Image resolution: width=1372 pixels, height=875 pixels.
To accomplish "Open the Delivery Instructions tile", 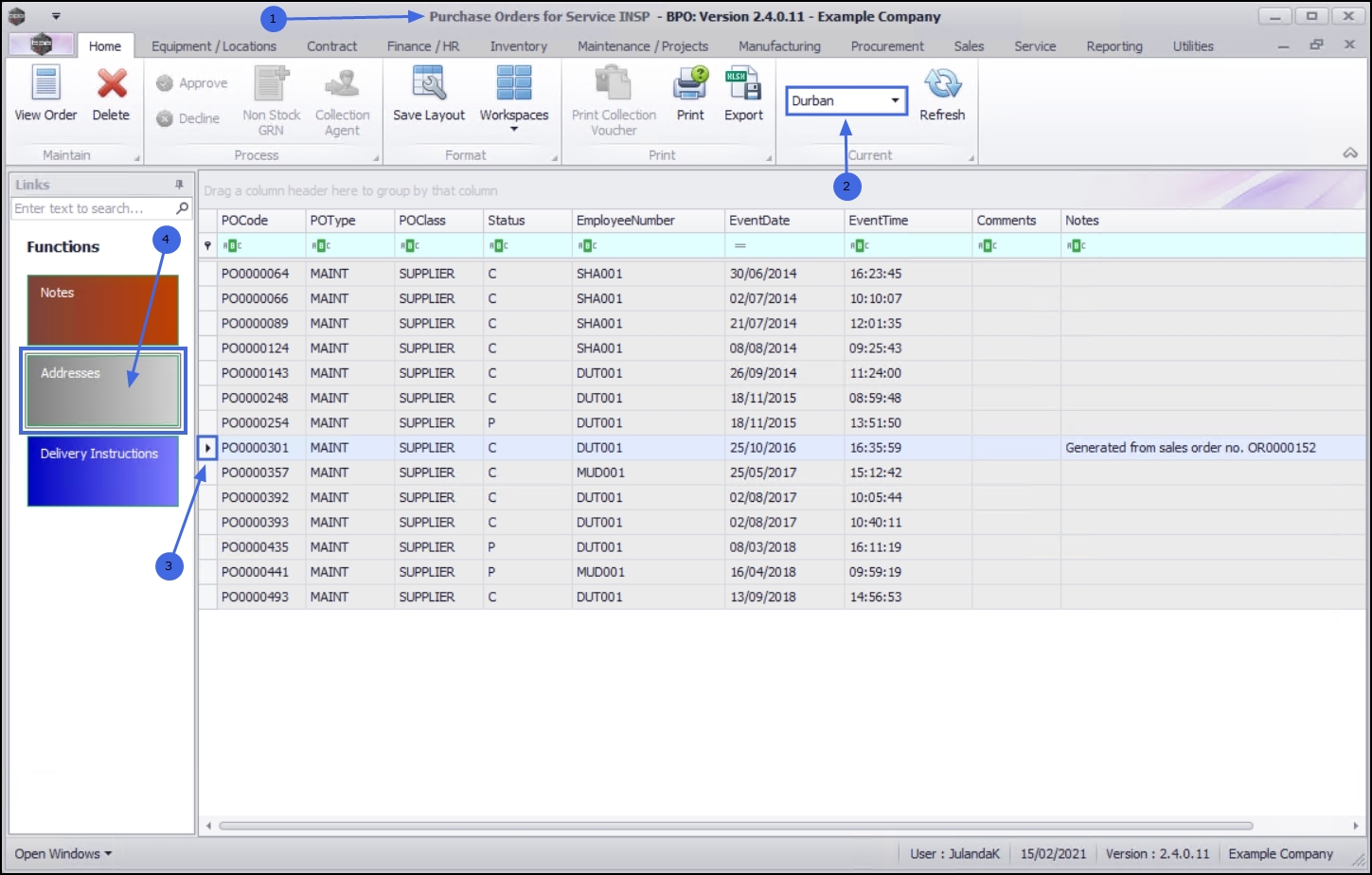I will pos(102,471).
